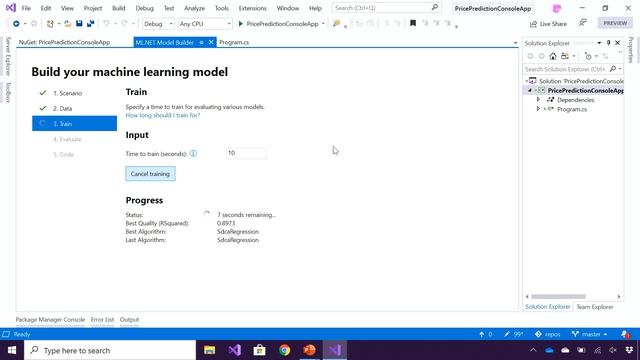Click the redo toolbar icon
Image resolution: width=640 pixels, height=360 pixels.
(x=124, y=24)
